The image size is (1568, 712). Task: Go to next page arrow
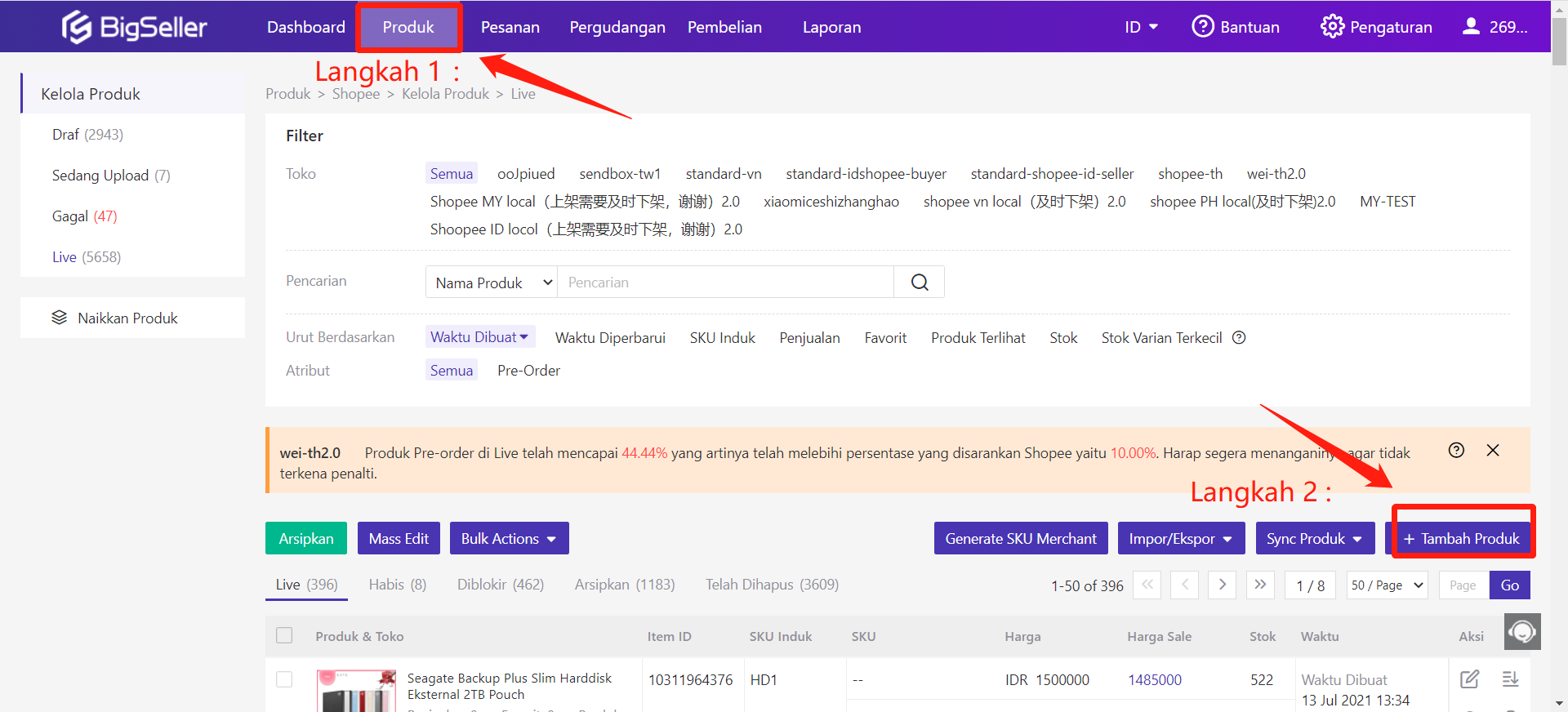point(1222,585)
